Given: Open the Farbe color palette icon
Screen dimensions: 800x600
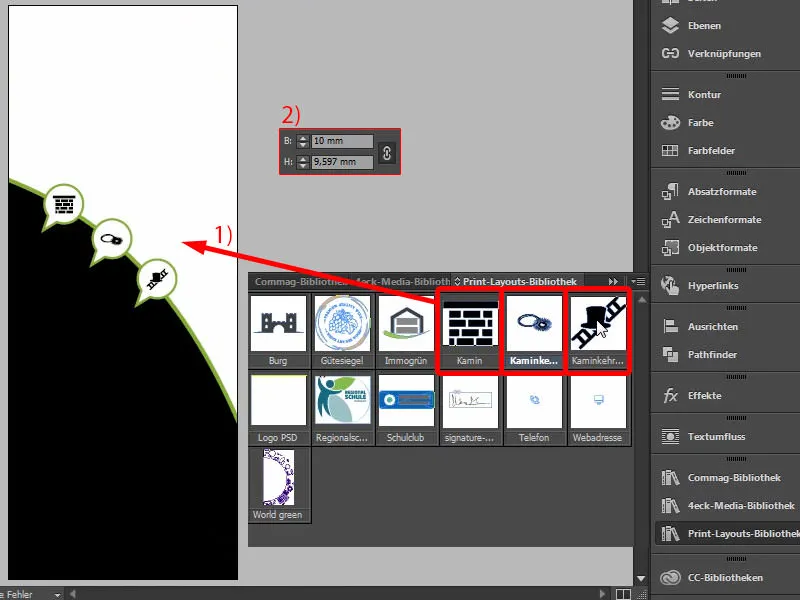Looking at the screenshot, I should [670, 122].
